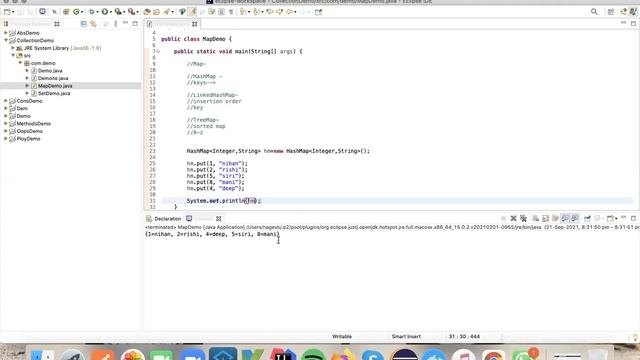The height and width of the screenshot is (360, 640).
Task: Click the Next Annotation icon
Action: tap(243, 12)
